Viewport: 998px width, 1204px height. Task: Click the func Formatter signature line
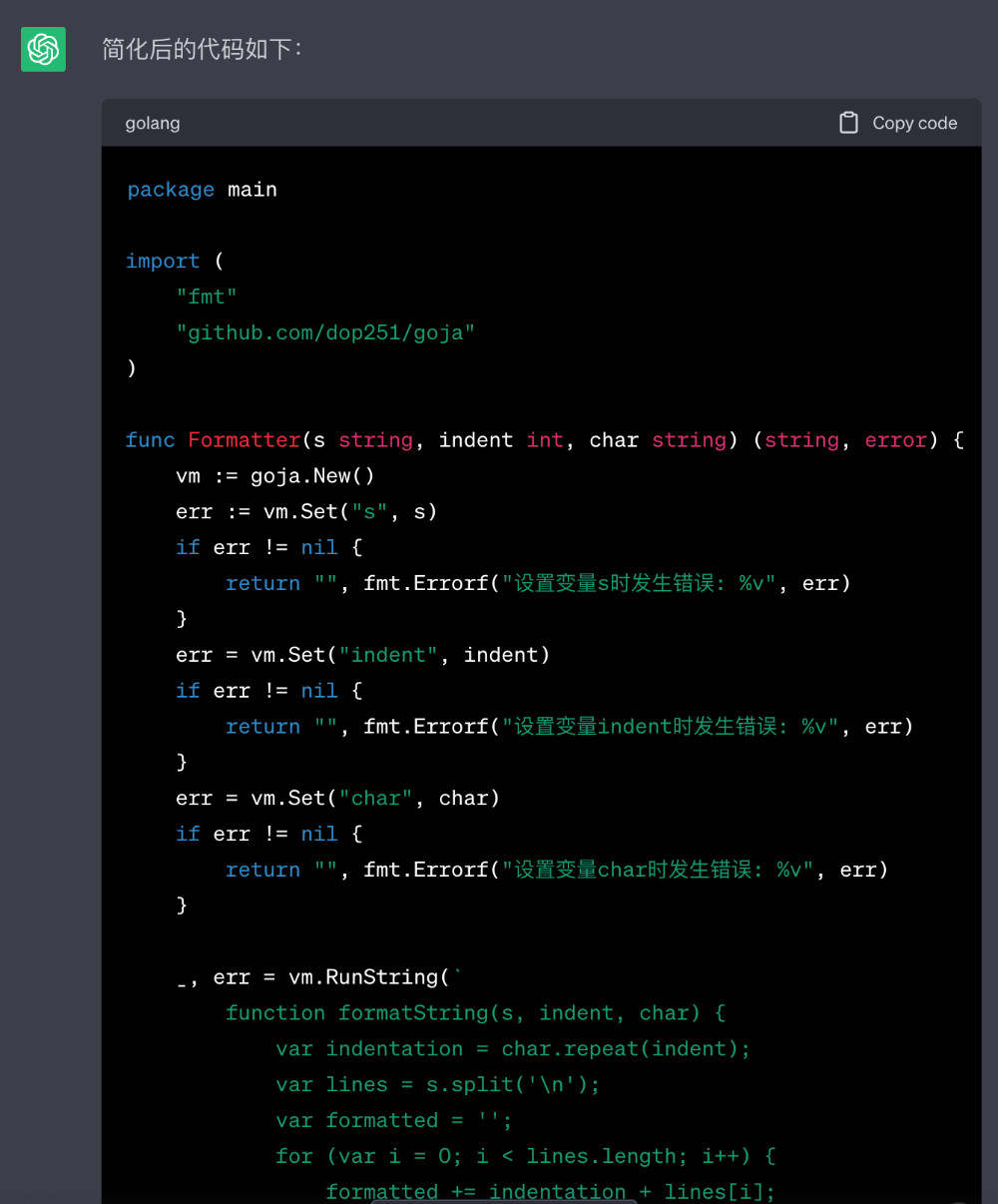pos(545,440)
